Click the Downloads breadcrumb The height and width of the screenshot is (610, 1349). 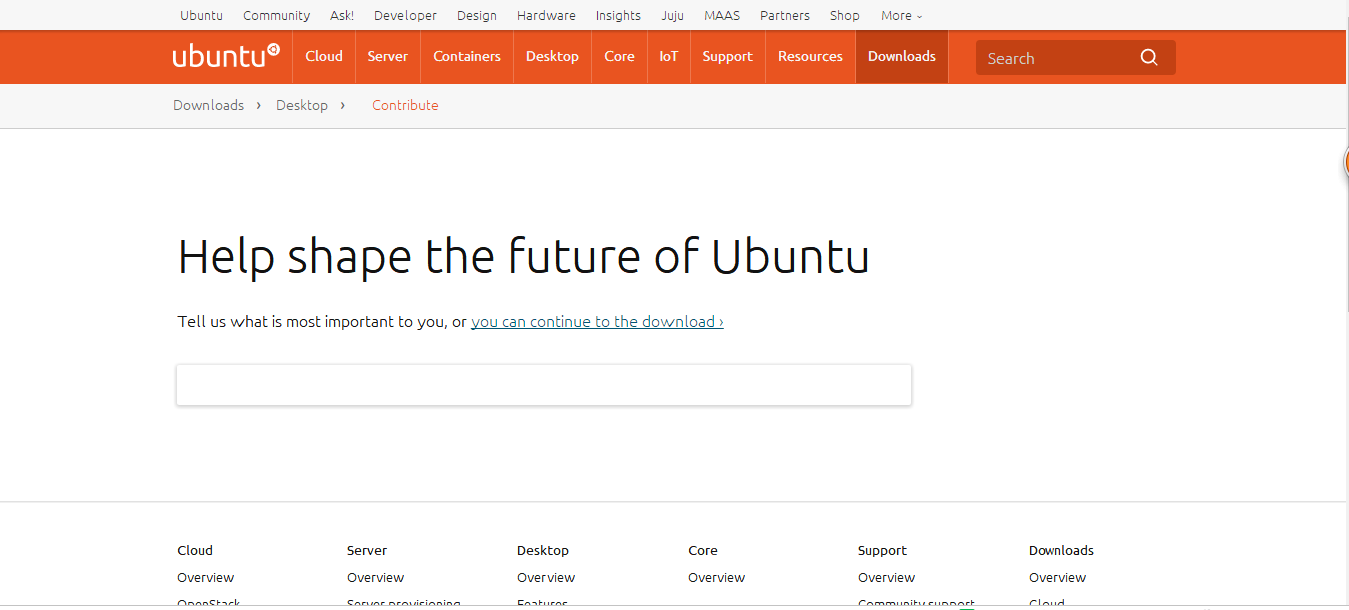coord(208,105)
